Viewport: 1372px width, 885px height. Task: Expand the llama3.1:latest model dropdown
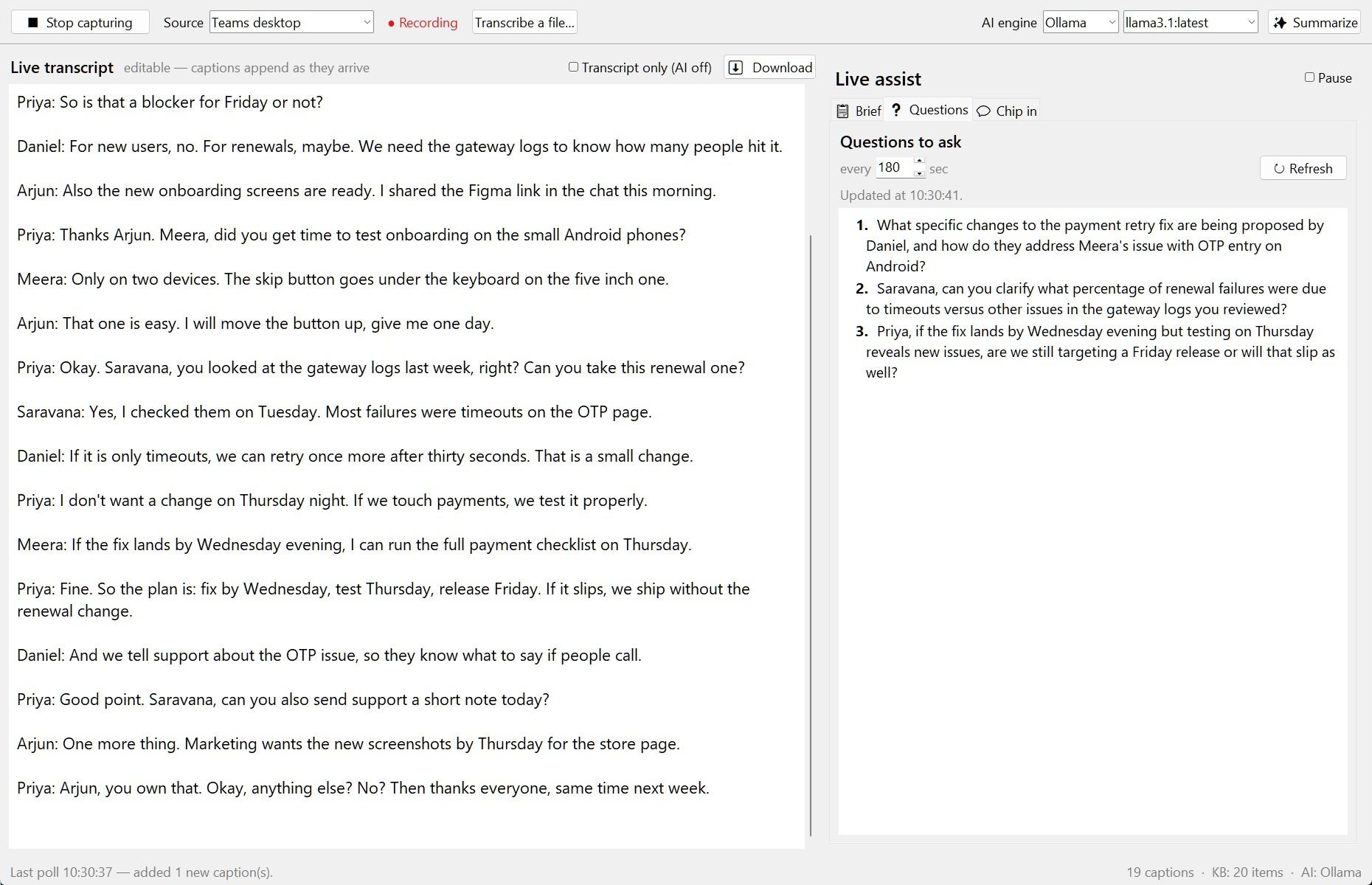(x=1191, y=22)
